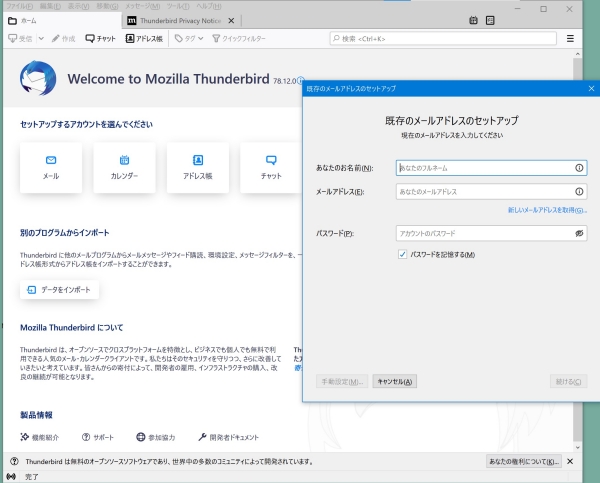Open the 移動 menu
This screenshot has height=483, width=600.
pos(107,6)
